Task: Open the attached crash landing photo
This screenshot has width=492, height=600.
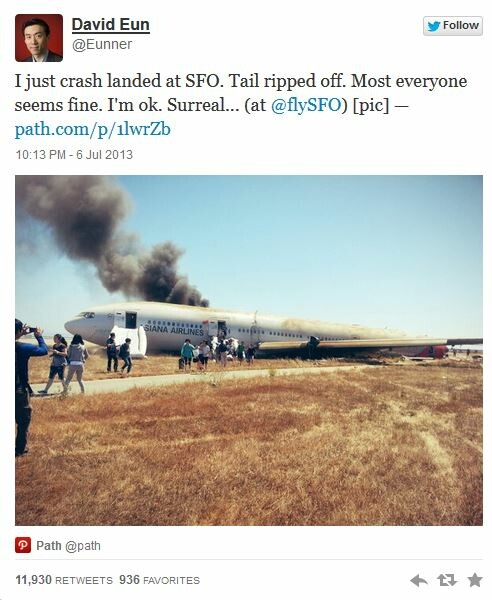Action: tap(249, 350)
